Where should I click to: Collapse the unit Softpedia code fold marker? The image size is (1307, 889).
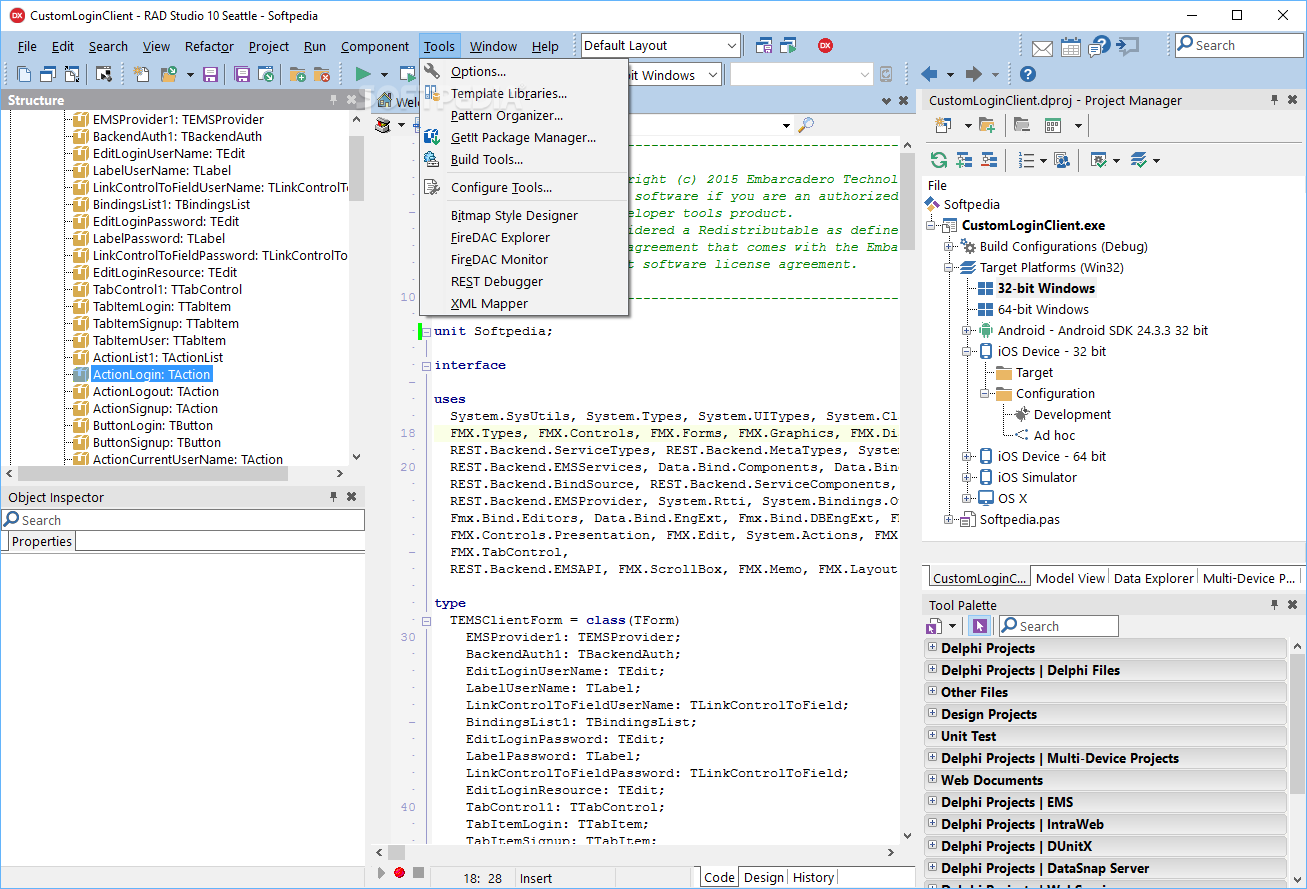pos(426,332)
